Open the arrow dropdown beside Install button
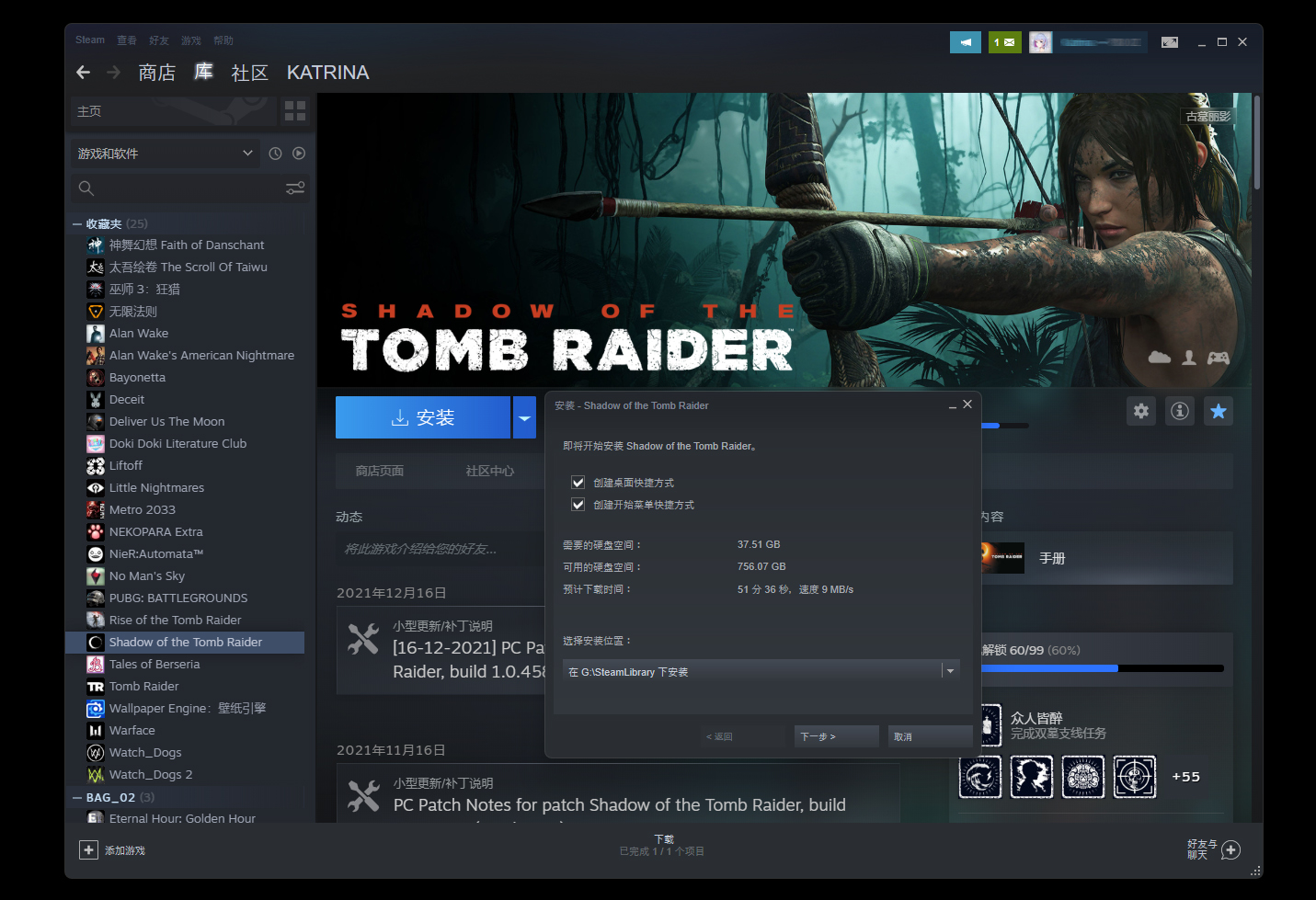 [x=524, y=417]
